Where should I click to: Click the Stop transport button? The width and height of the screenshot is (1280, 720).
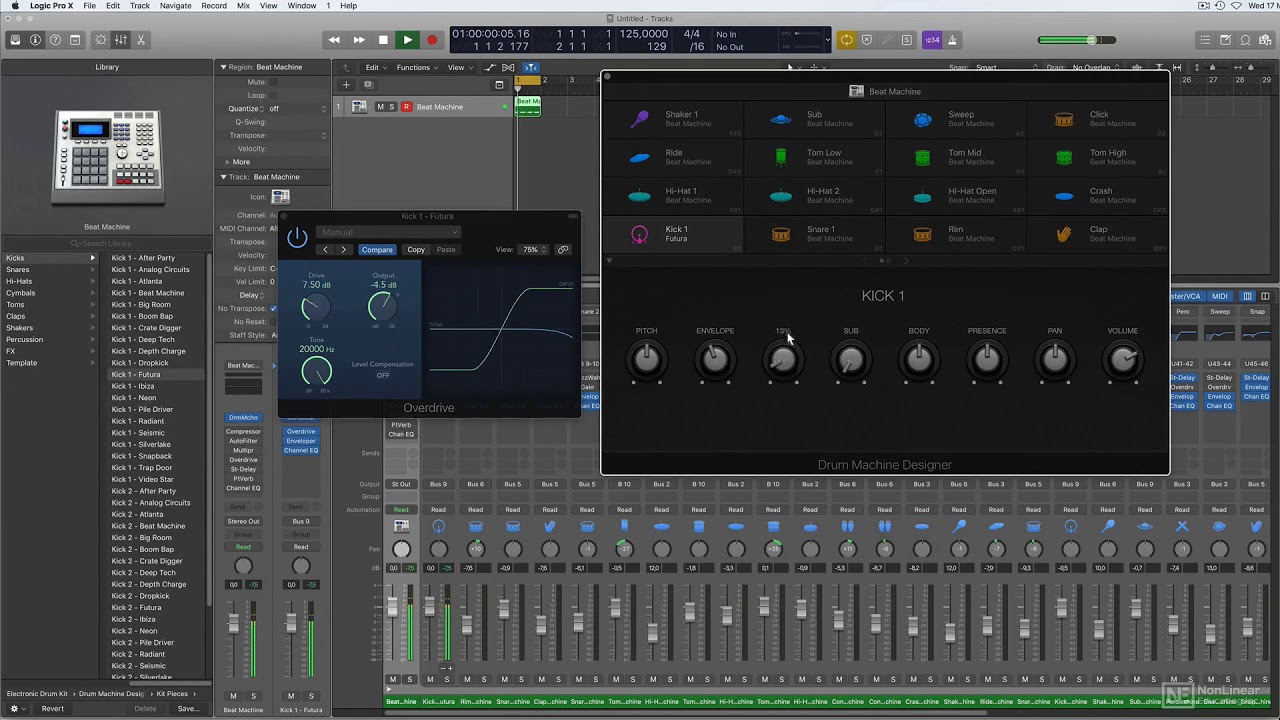[383, 40]
